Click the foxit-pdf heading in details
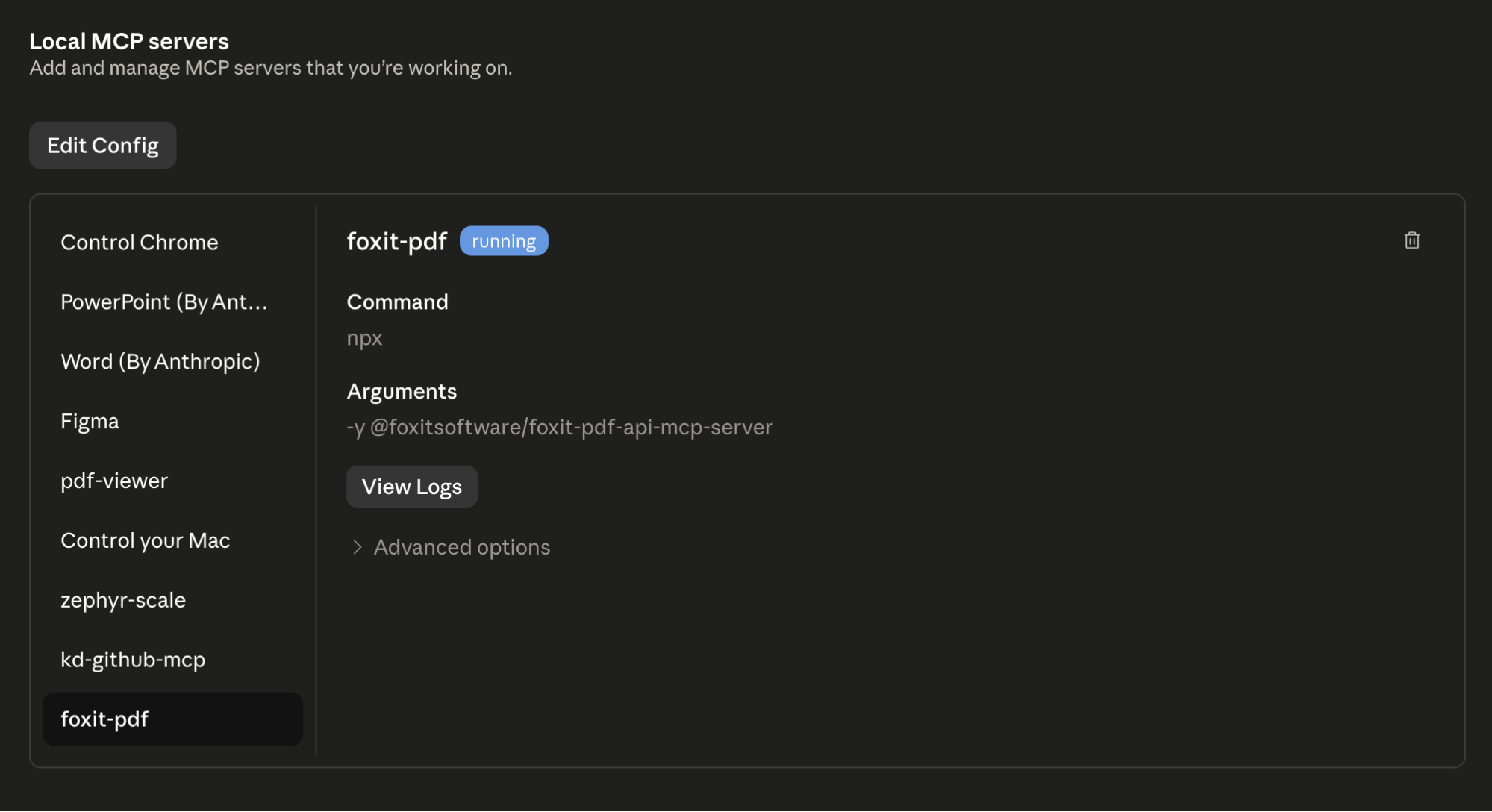This screenshot has width=1492, height=812. (397, 241)
